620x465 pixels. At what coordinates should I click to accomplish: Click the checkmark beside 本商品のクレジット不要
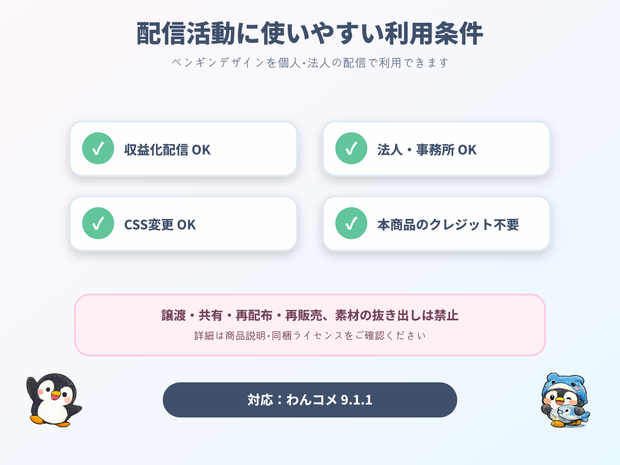pyautogui.click(x=351, y=223)
